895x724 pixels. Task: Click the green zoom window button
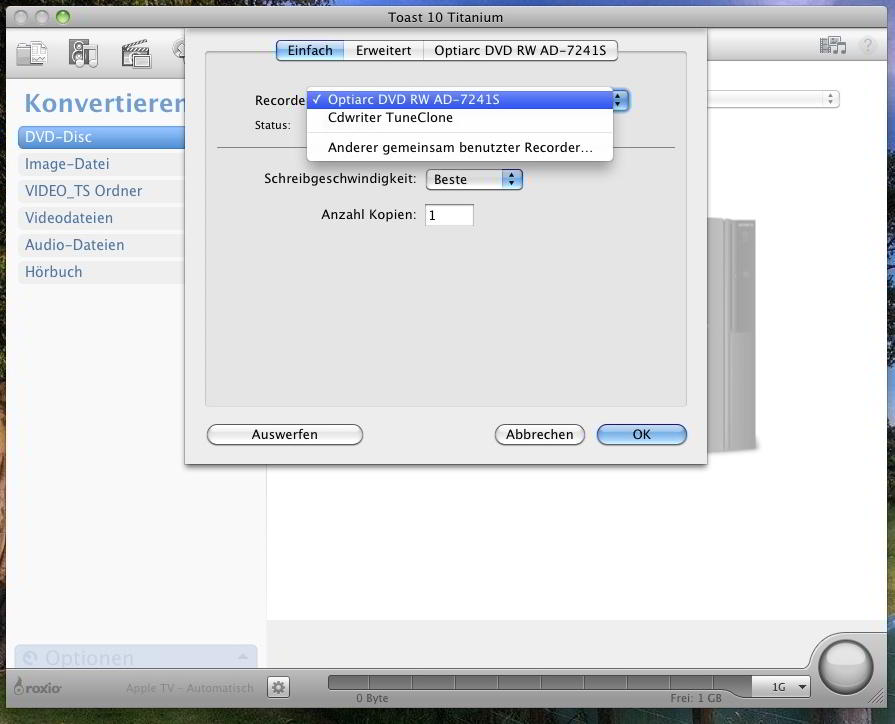(63, 17)
